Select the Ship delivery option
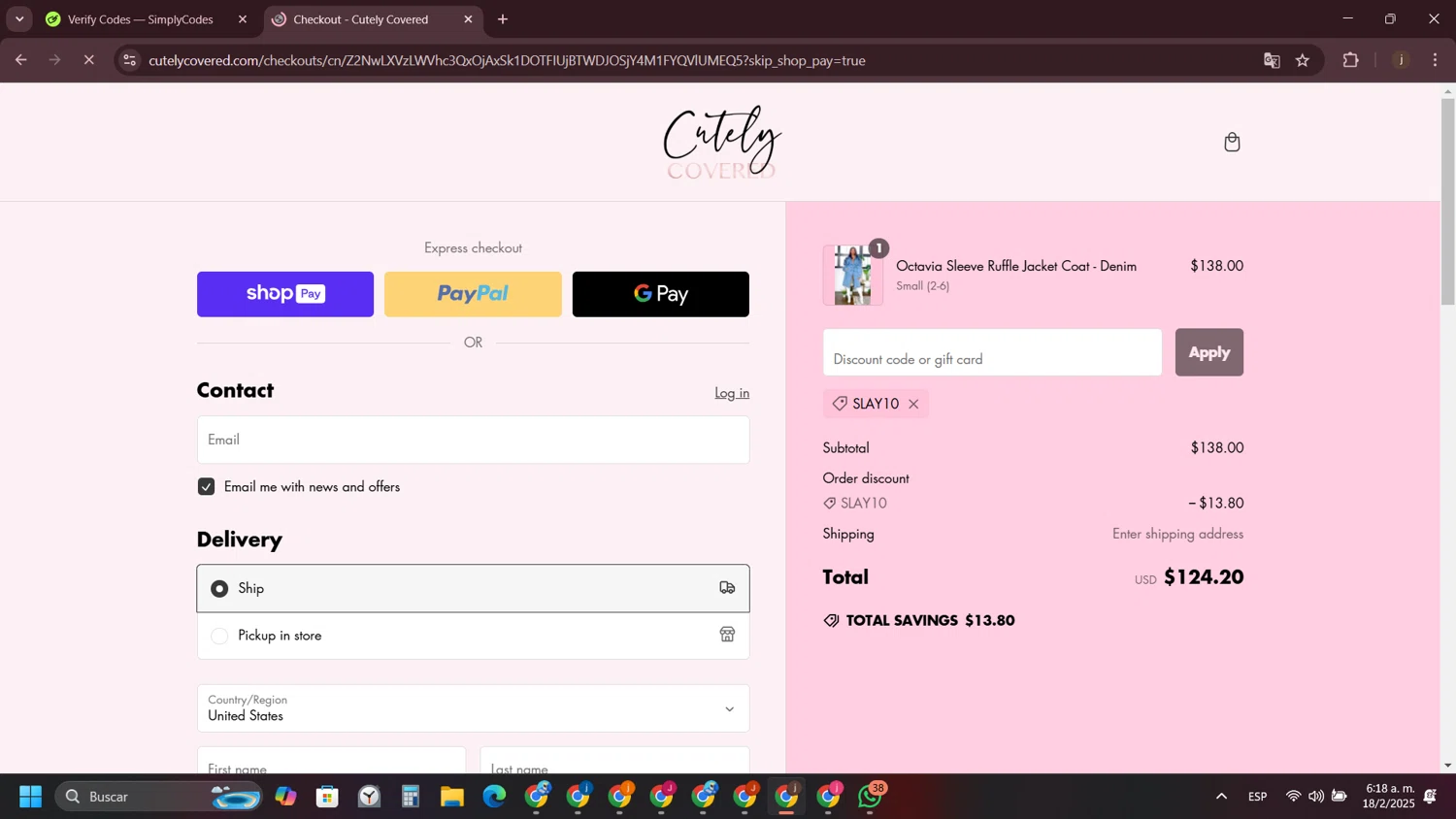This screenshot has width=1456, height=819. click(x=473, y=588)
